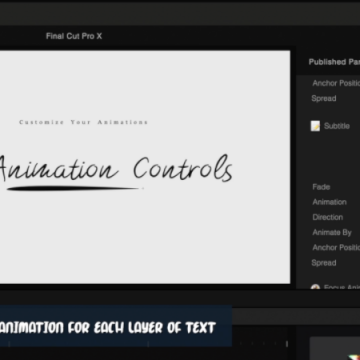Select the Spread parameter above Subtitle
This screenshot has width=360, height=360.
point(324,98)
